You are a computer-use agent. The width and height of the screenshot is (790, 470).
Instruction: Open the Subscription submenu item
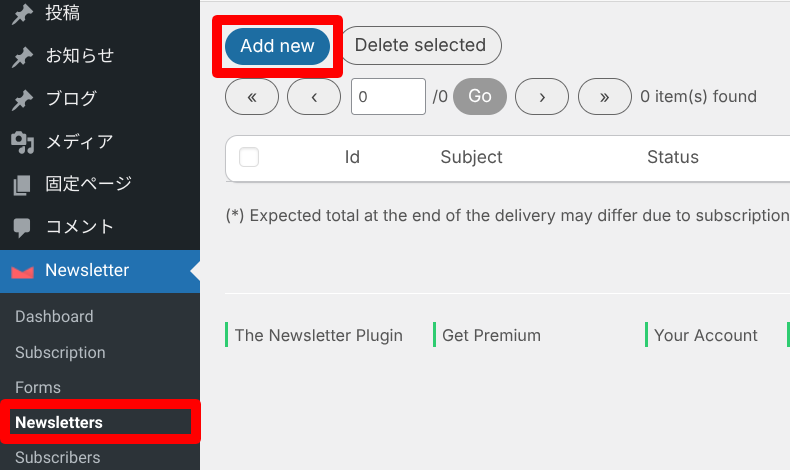coord(60,352)
